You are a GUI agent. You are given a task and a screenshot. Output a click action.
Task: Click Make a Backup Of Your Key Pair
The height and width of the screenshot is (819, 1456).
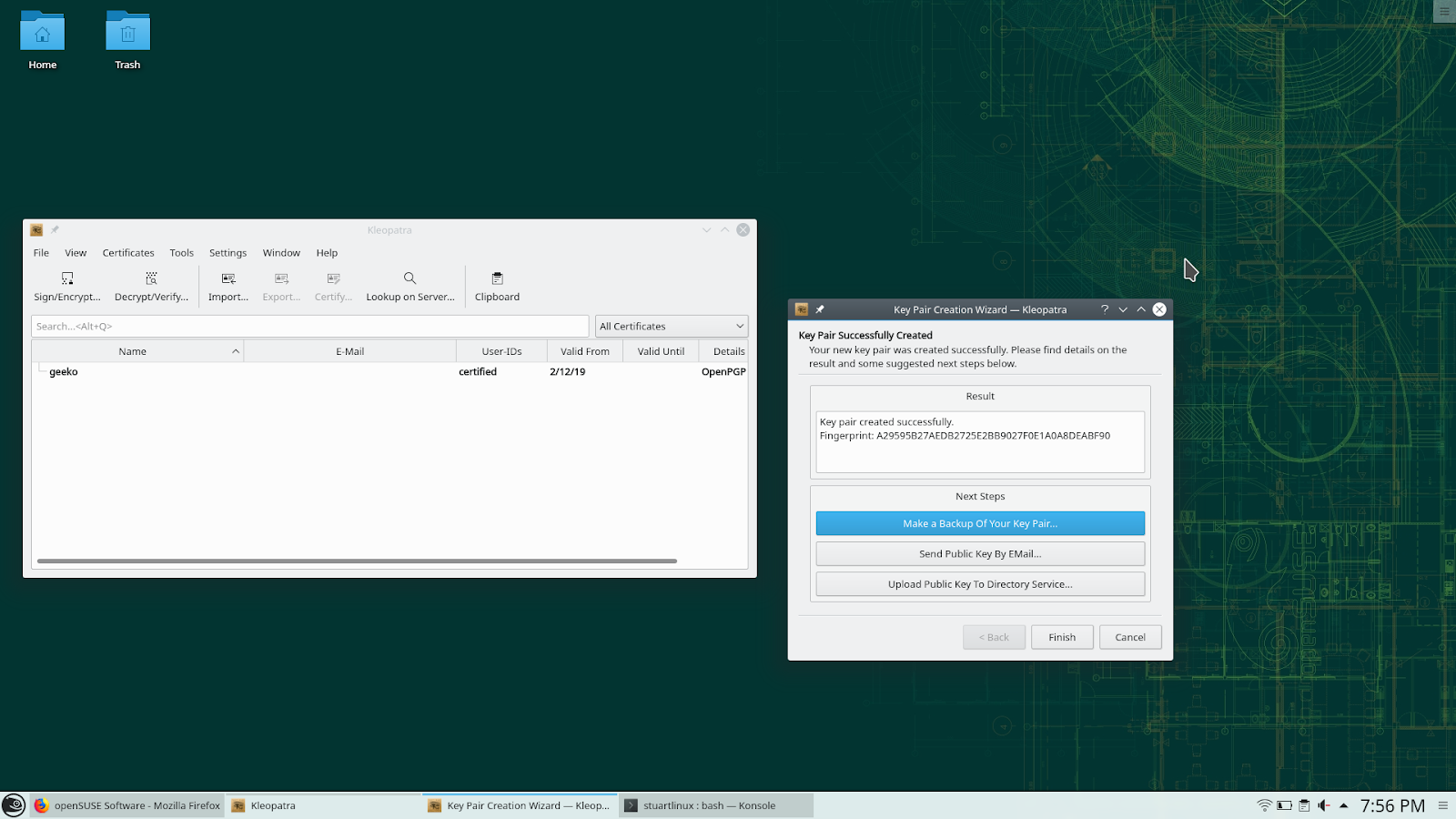click(x=980, y=523)
